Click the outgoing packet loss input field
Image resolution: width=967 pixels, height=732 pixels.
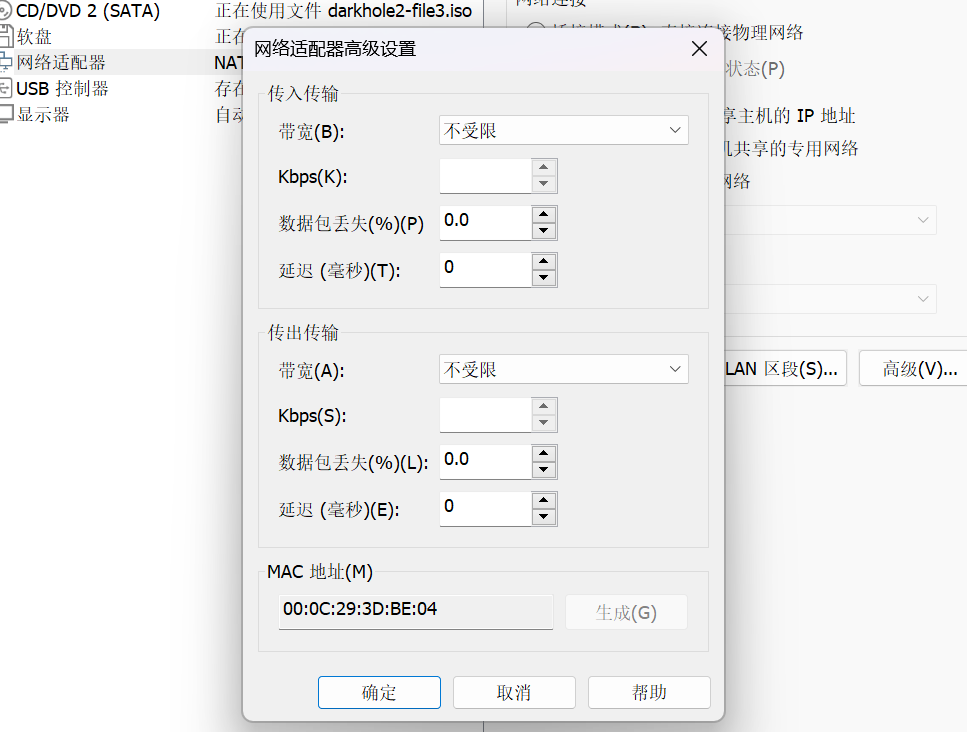(x=485, y=461)
